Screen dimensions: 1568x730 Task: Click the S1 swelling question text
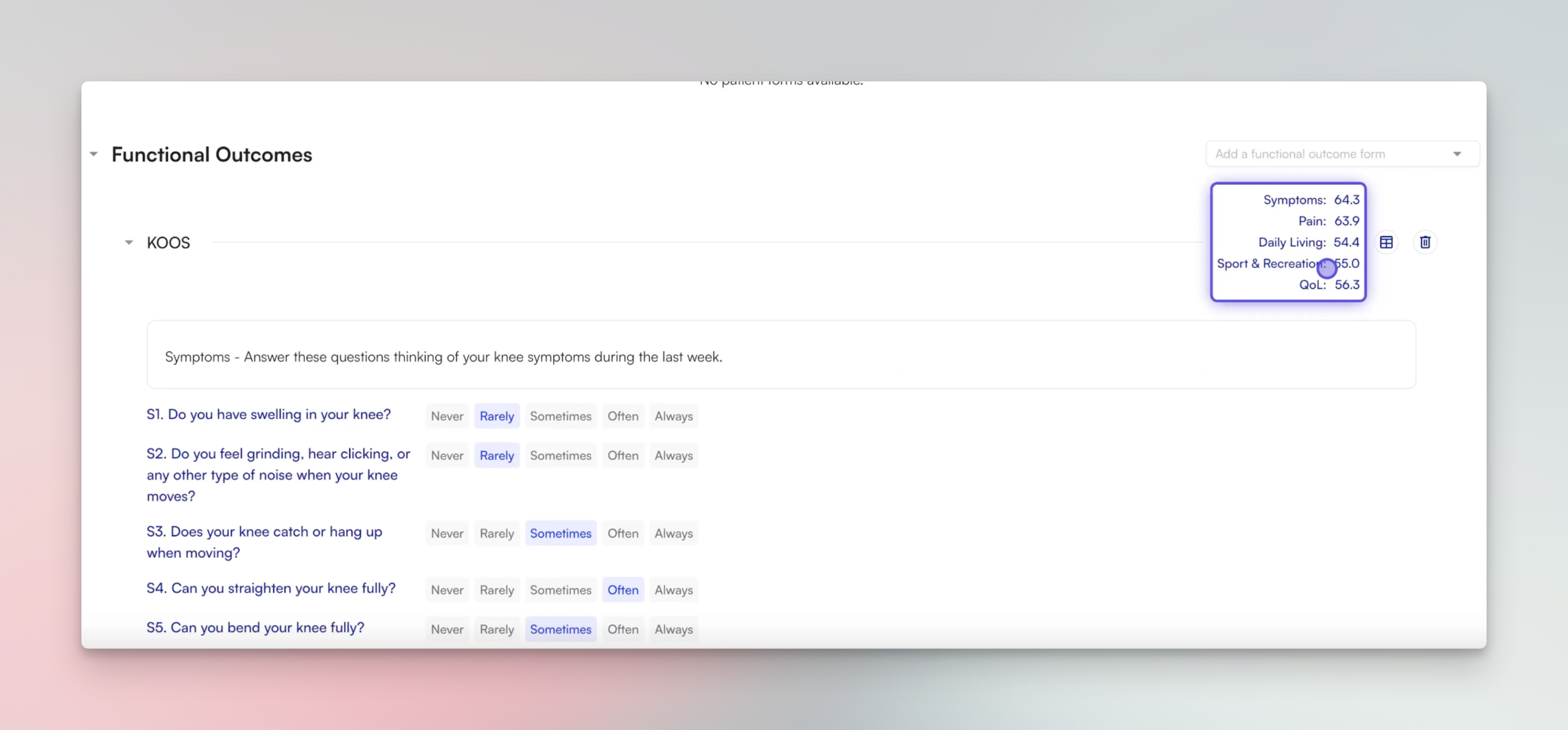click(268, 414)
